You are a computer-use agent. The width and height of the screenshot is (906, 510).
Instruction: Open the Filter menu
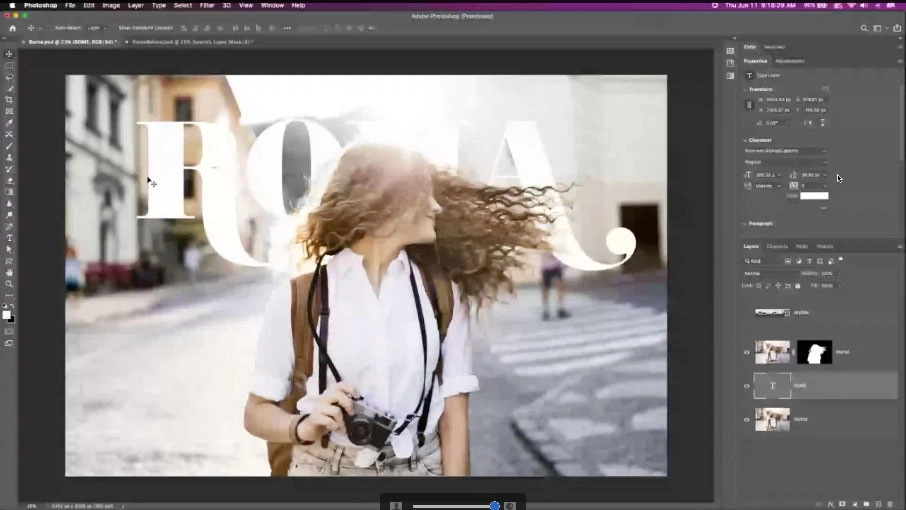tap(207, 5)
